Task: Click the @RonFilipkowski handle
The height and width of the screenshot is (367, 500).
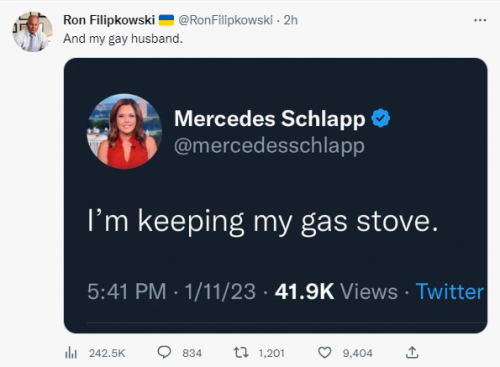Action: pos(226,20)
